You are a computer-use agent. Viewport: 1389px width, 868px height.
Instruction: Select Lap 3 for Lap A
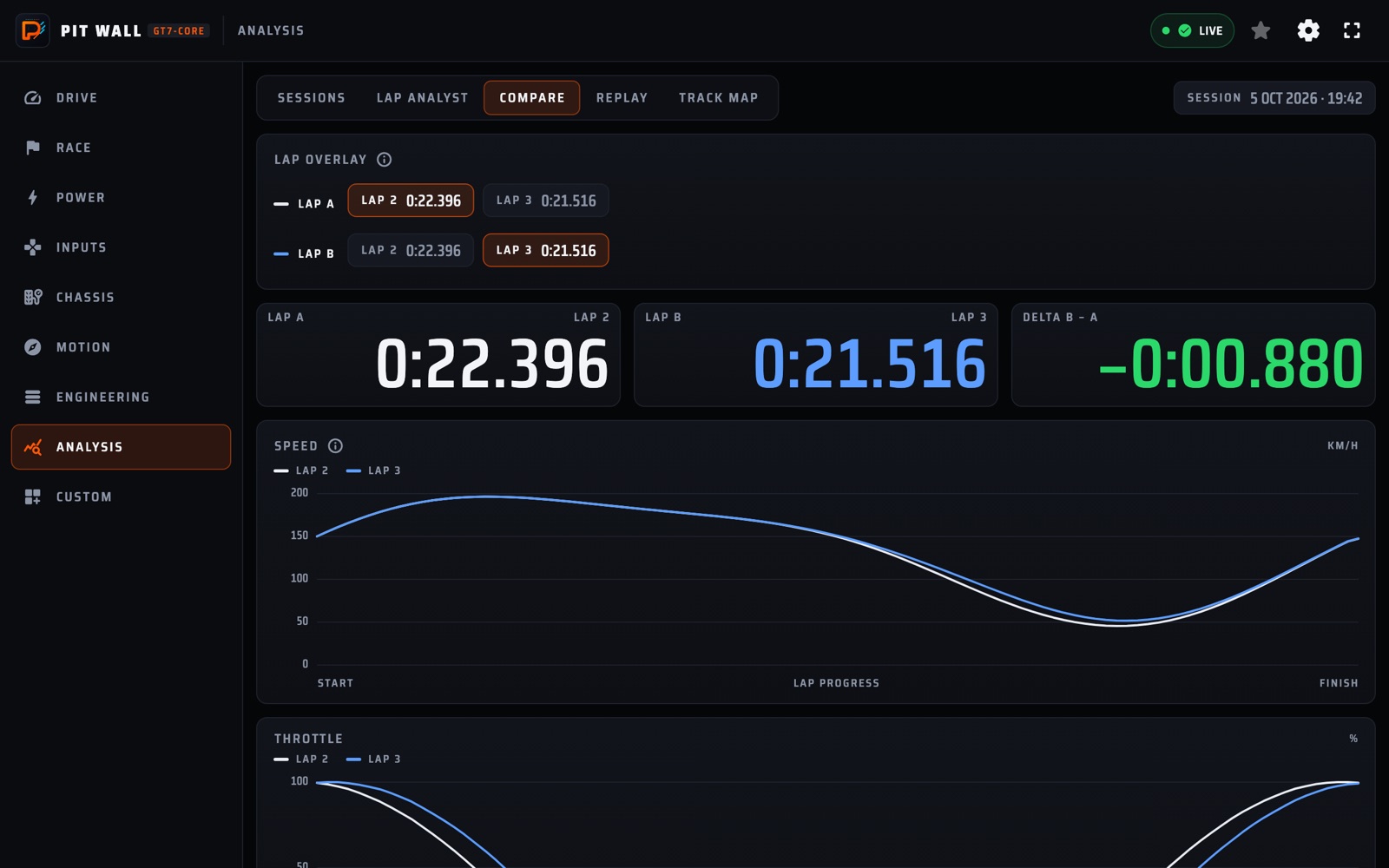tap(545, 201)
